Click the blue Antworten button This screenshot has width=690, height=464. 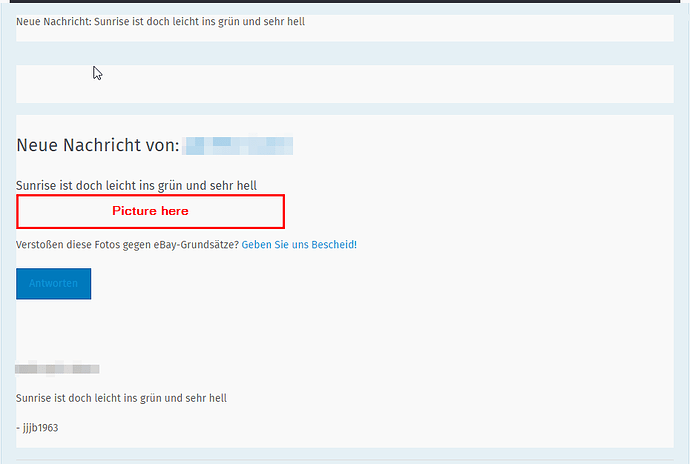pyautogui.click(x=53, y=284)
